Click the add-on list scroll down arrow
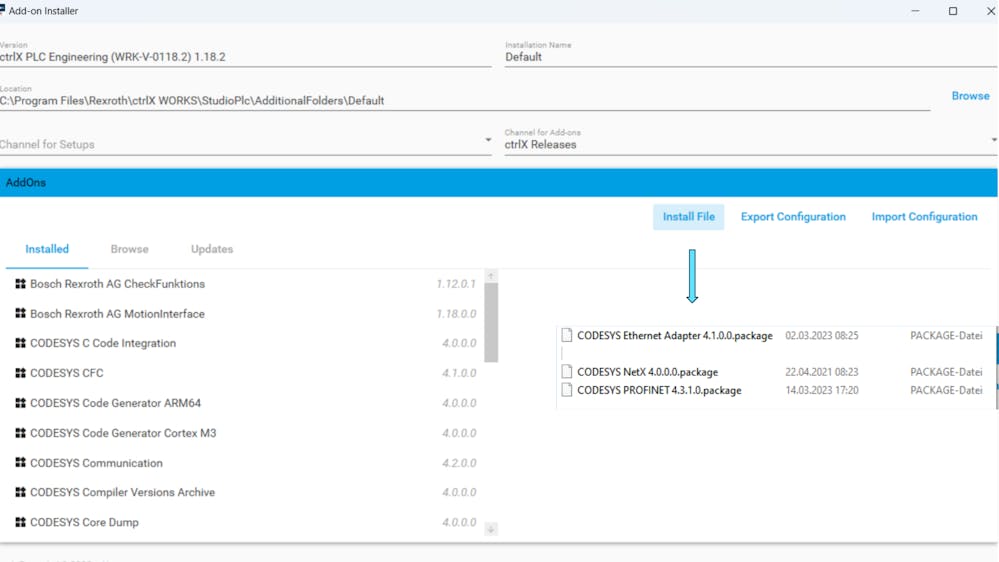The width and height of the screenshot is (999, 562). tap(491, 529)
